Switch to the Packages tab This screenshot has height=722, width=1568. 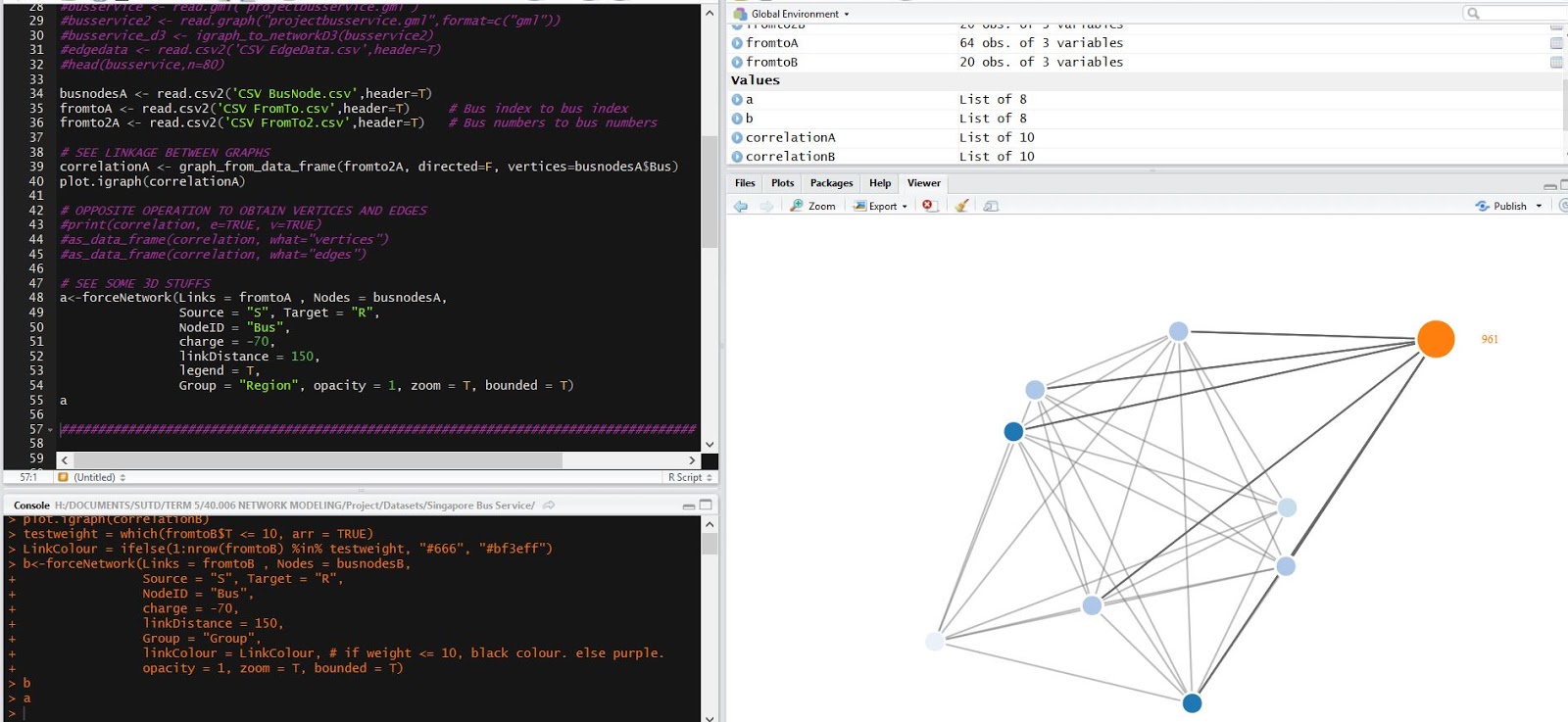coord(831,183)
